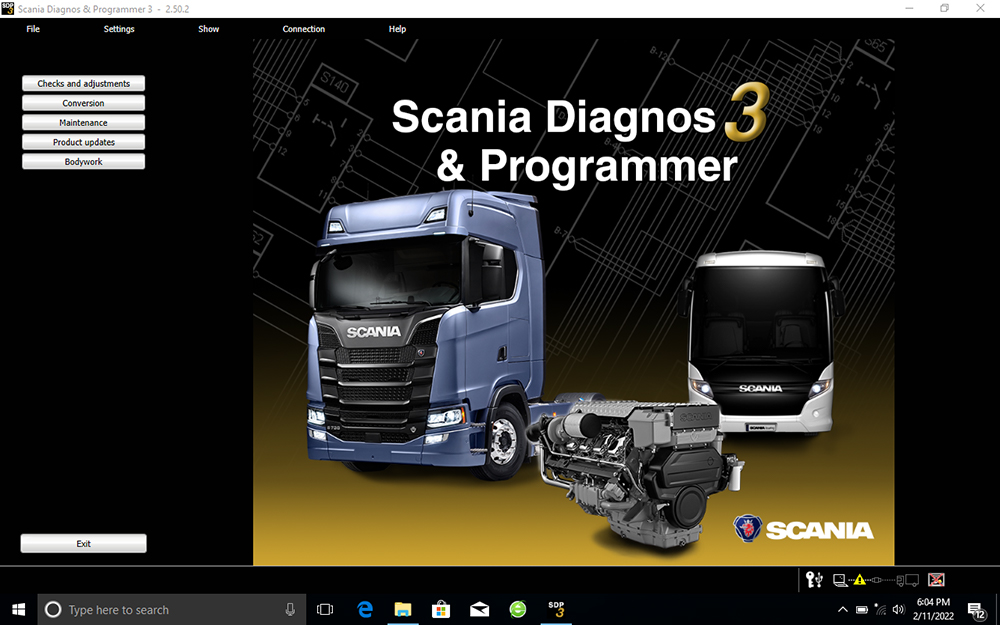Open the Checks and adjustments section

pos(84,84)
